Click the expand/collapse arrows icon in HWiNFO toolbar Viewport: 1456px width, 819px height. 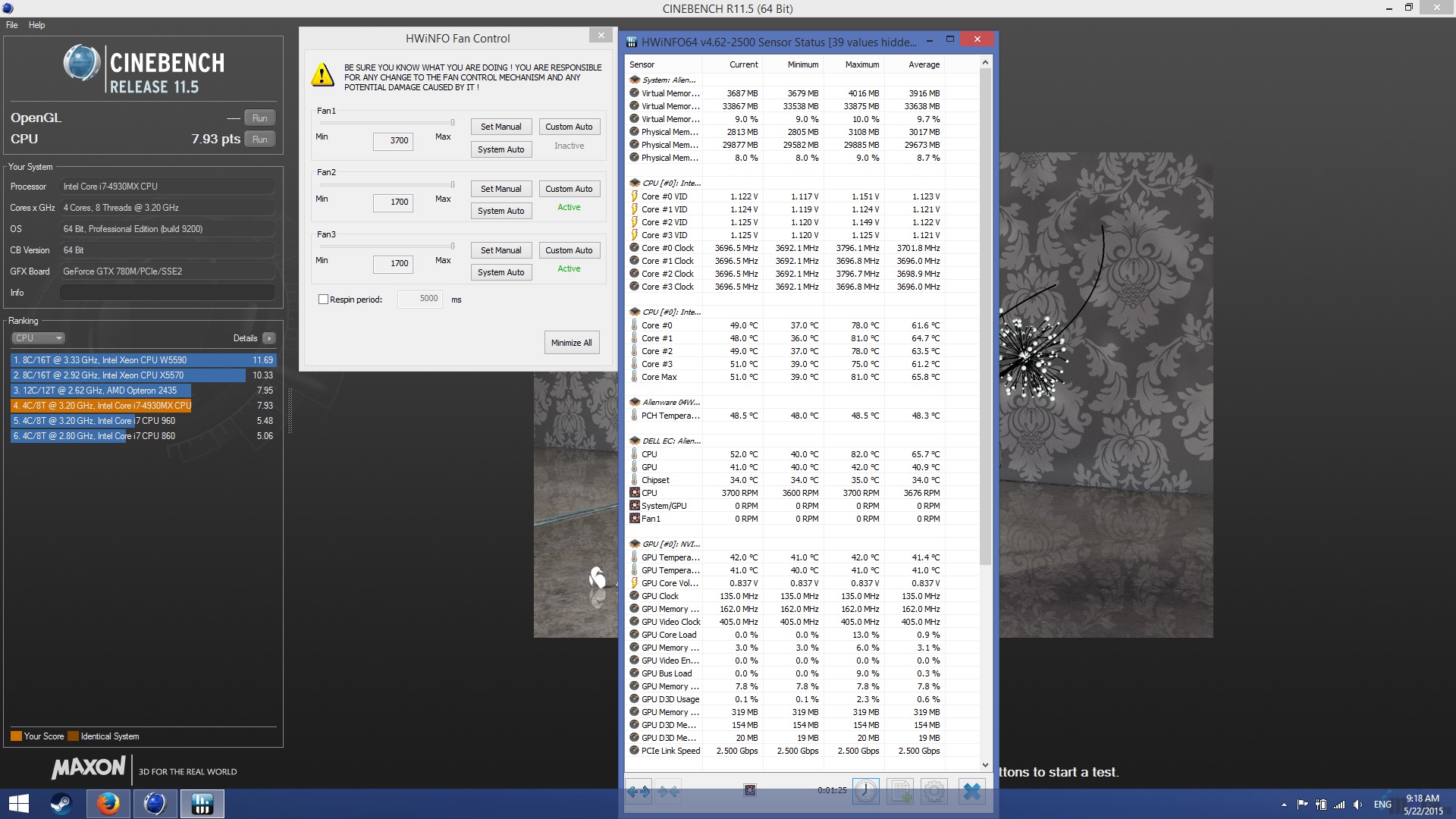[639, 792]
